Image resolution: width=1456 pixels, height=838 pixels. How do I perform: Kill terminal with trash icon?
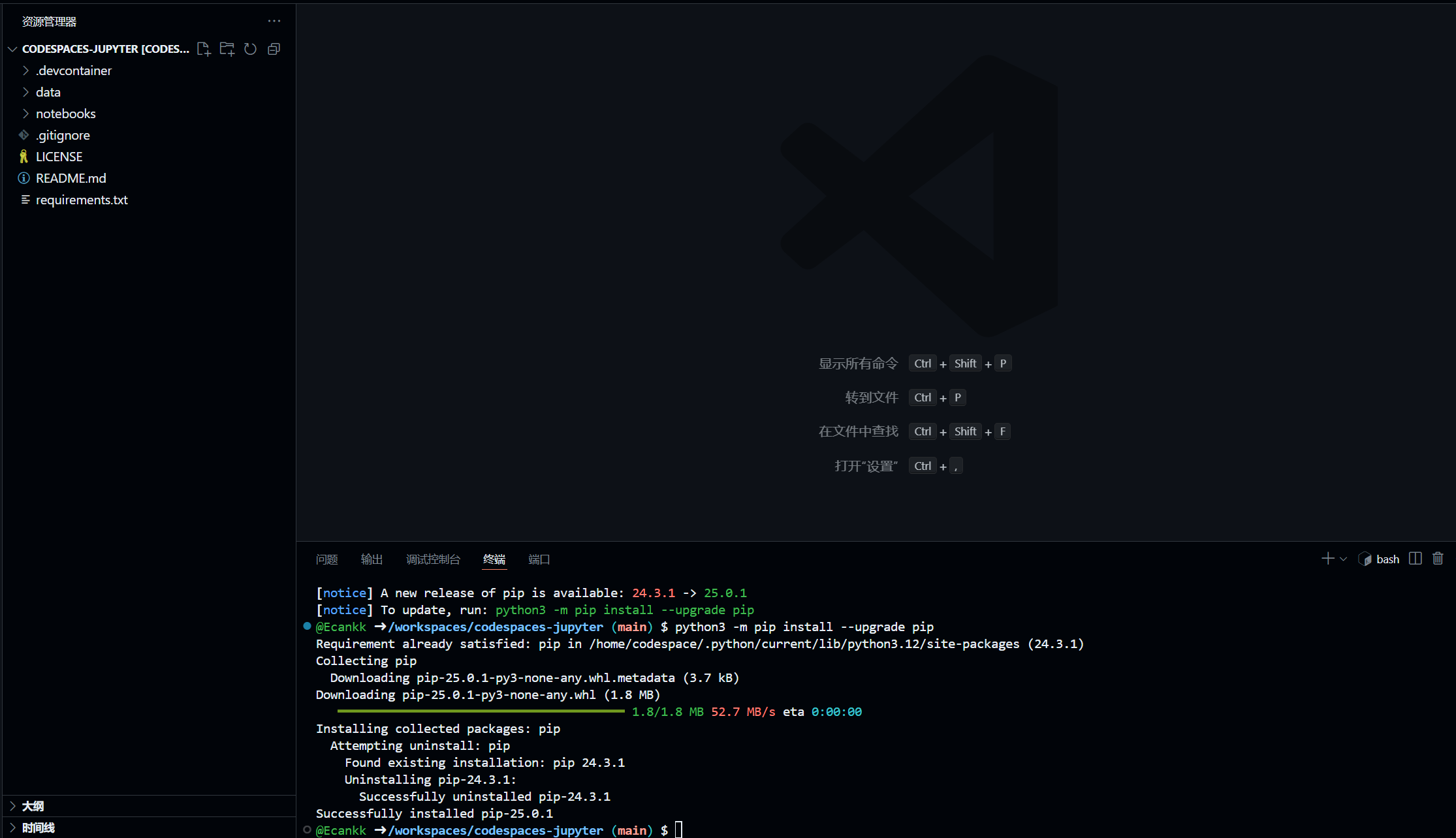(x=1438, y=559)
